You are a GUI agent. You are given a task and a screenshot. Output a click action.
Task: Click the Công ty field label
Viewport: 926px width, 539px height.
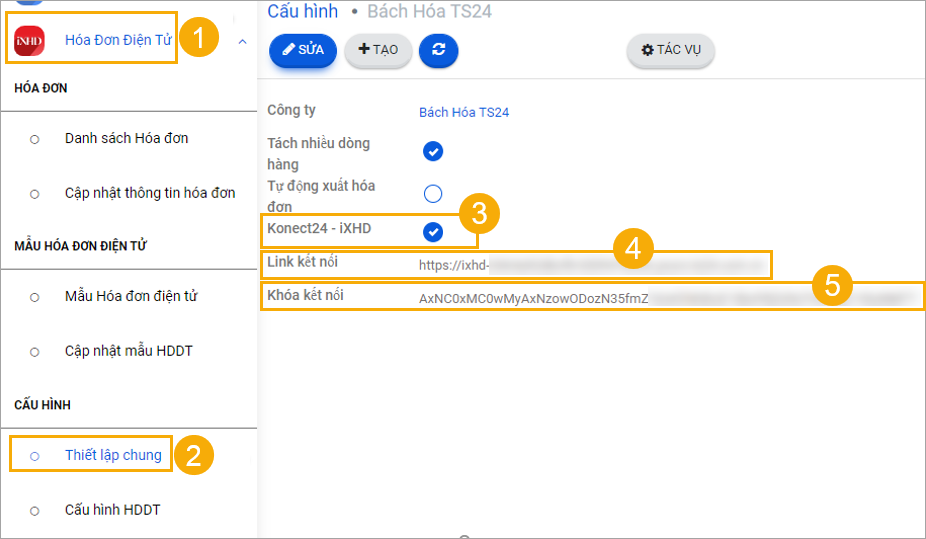291,110
